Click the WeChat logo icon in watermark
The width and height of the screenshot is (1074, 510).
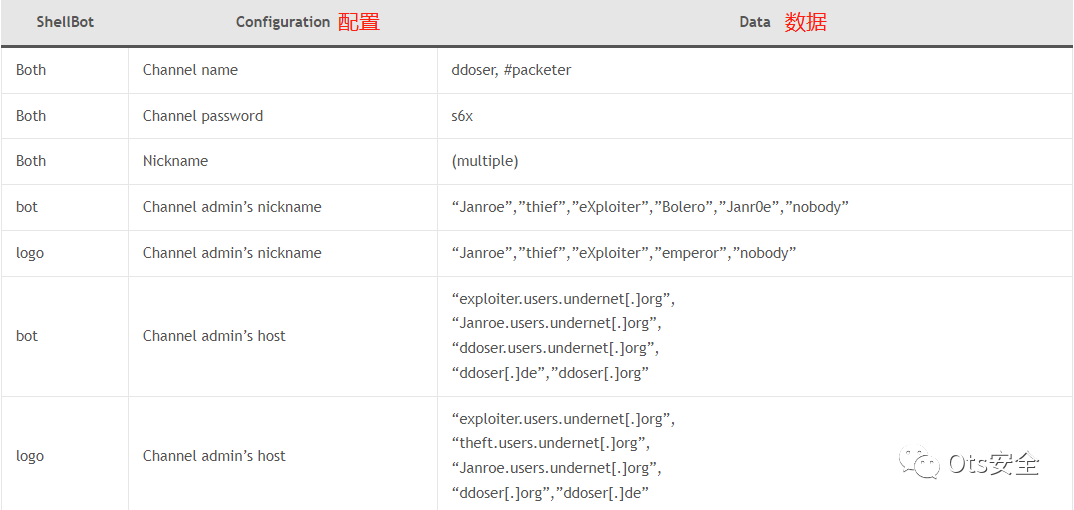(x=919, y=463)
